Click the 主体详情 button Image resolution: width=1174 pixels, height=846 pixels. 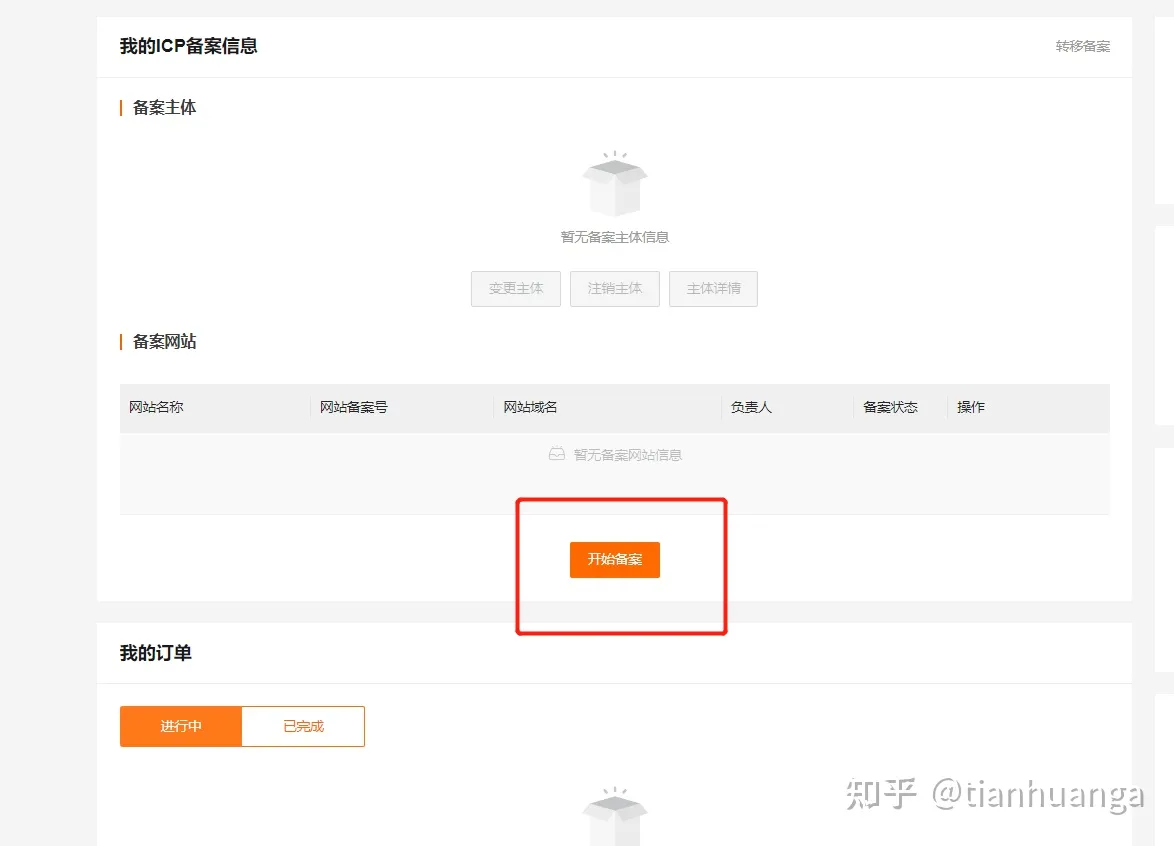click(x=714, y=288)
